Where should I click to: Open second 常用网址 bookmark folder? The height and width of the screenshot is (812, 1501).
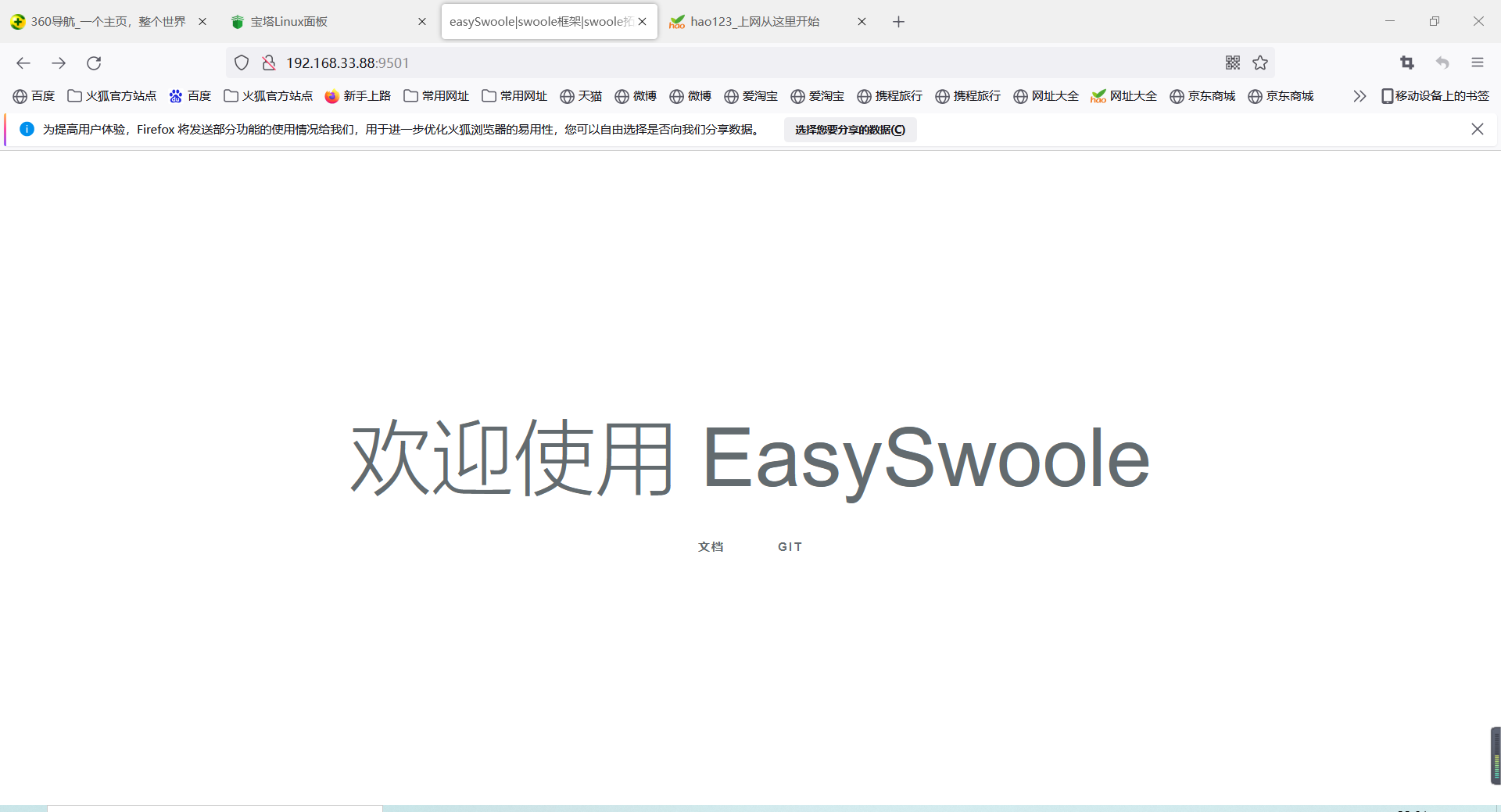514,96
